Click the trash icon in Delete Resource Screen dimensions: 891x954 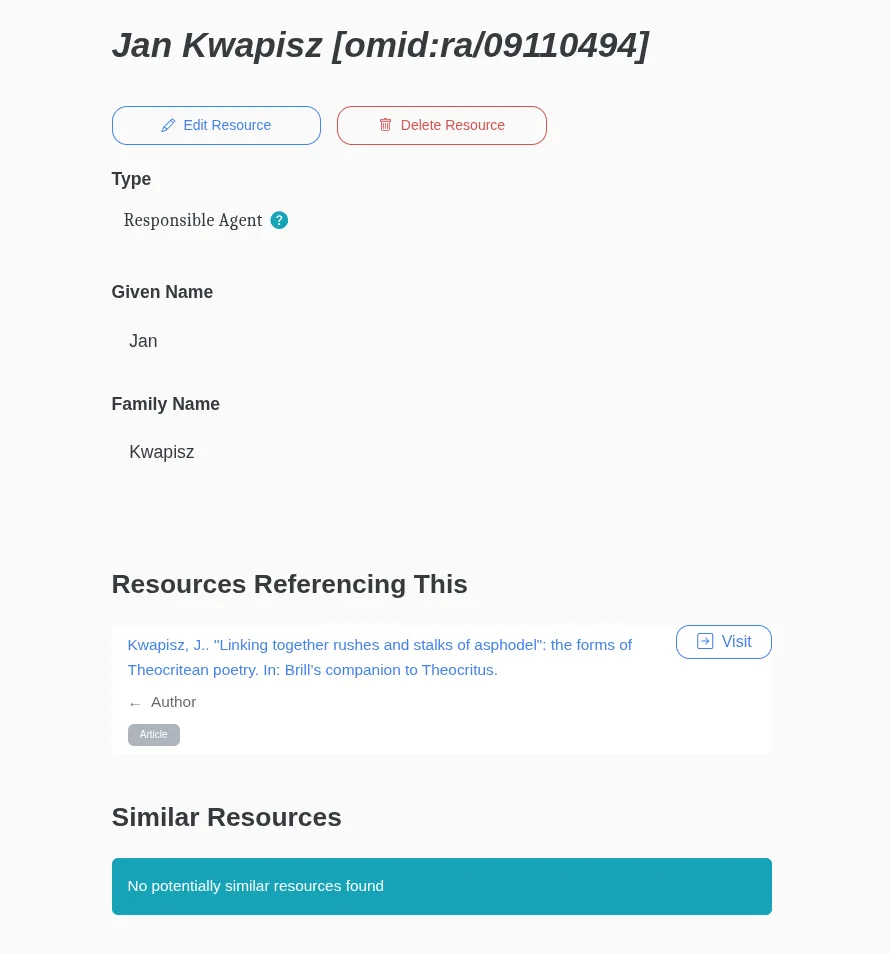(x=385, y=125)
